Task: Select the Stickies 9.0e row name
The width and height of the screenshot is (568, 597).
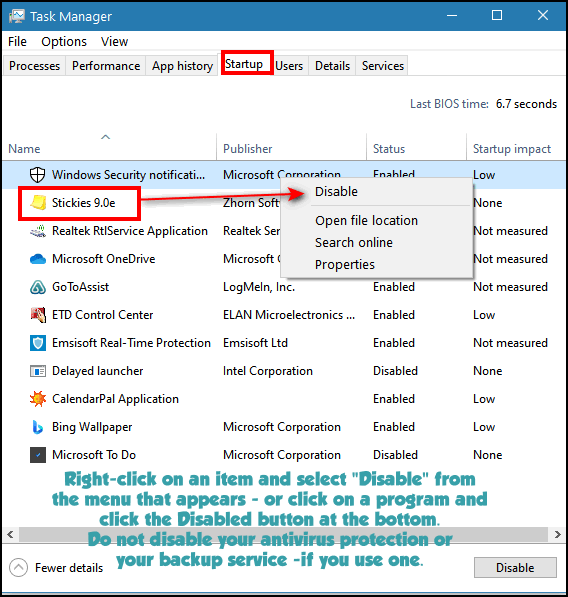Action: 83,203
